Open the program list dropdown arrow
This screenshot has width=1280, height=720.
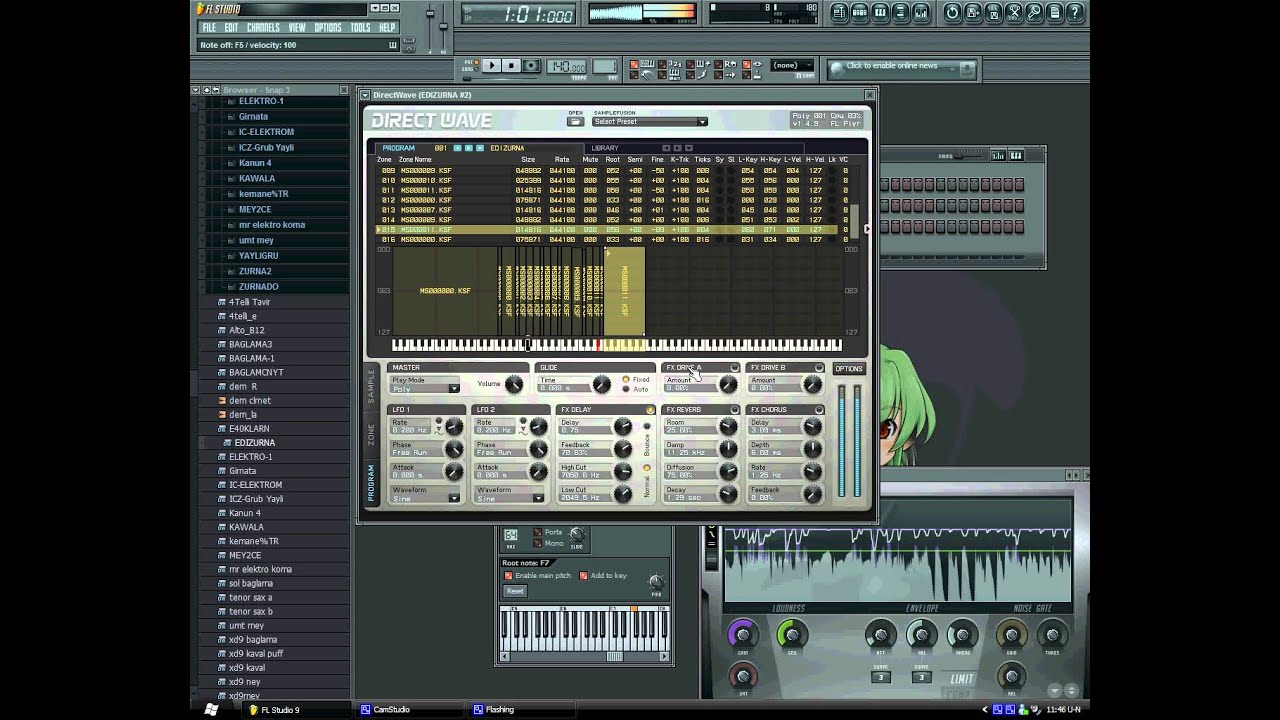point(480,148)
